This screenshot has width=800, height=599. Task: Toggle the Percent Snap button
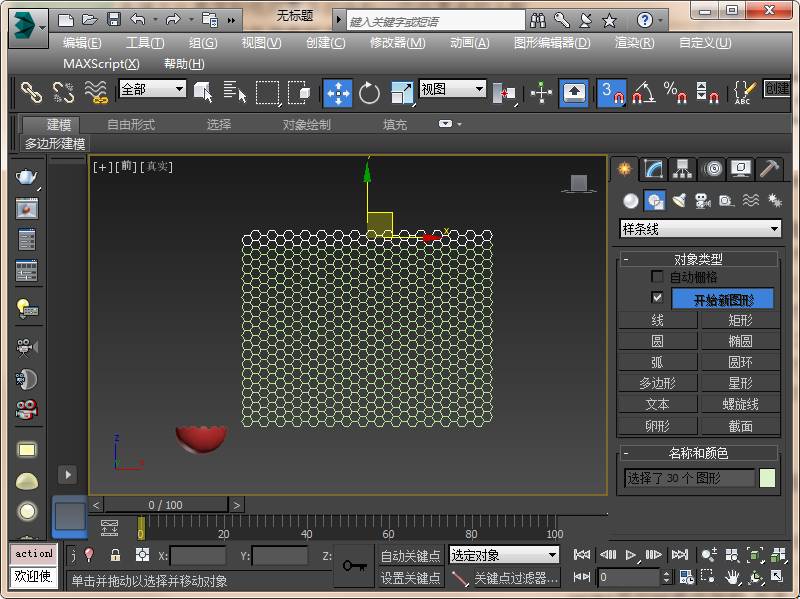(x=676, y=93)
